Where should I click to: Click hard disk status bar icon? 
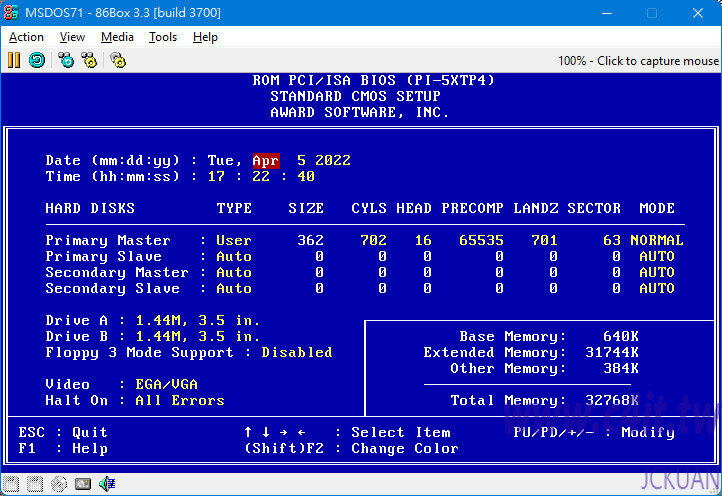click(x=83, y=484)
